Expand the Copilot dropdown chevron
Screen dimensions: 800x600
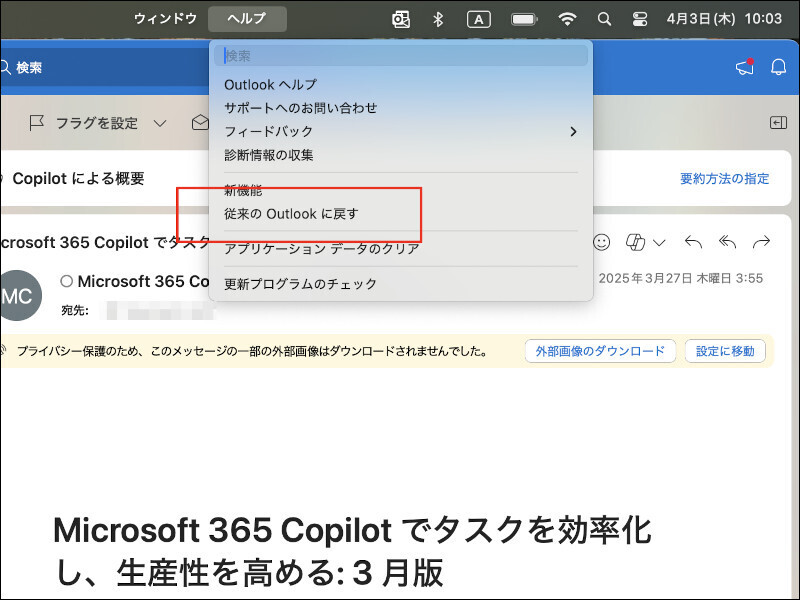pyautogui.click(x=659, y=242)
